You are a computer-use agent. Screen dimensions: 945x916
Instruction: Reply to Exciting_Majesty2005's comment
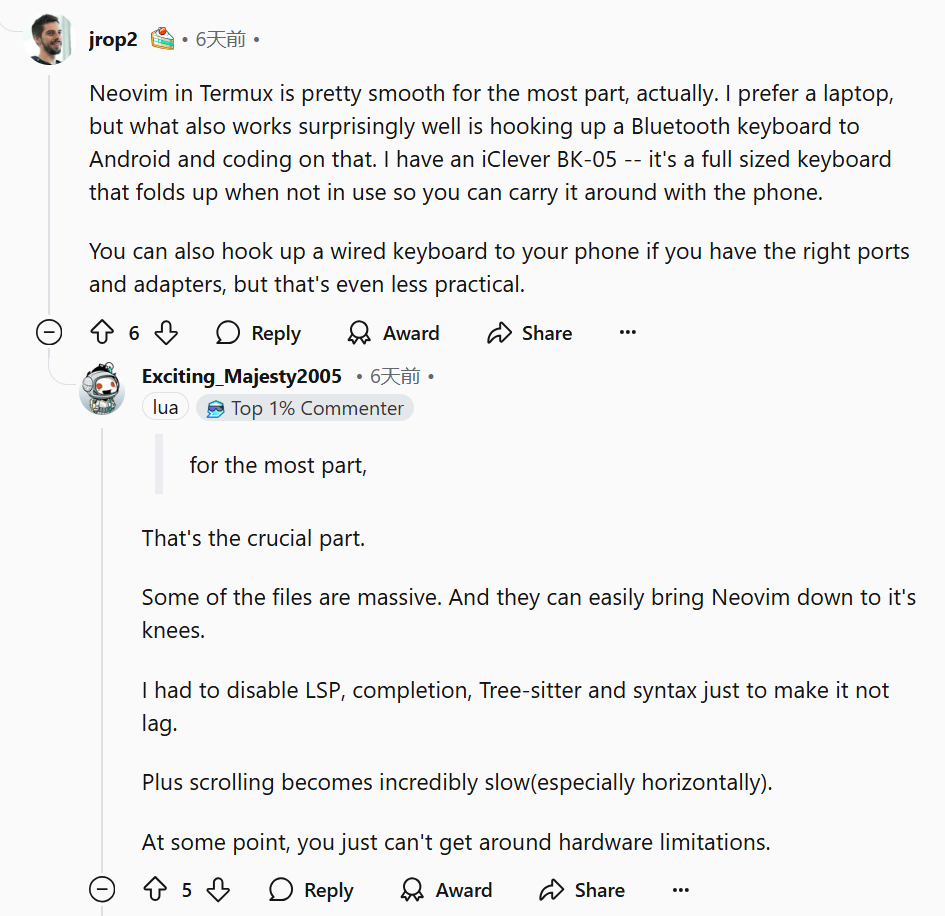point(311,889)
